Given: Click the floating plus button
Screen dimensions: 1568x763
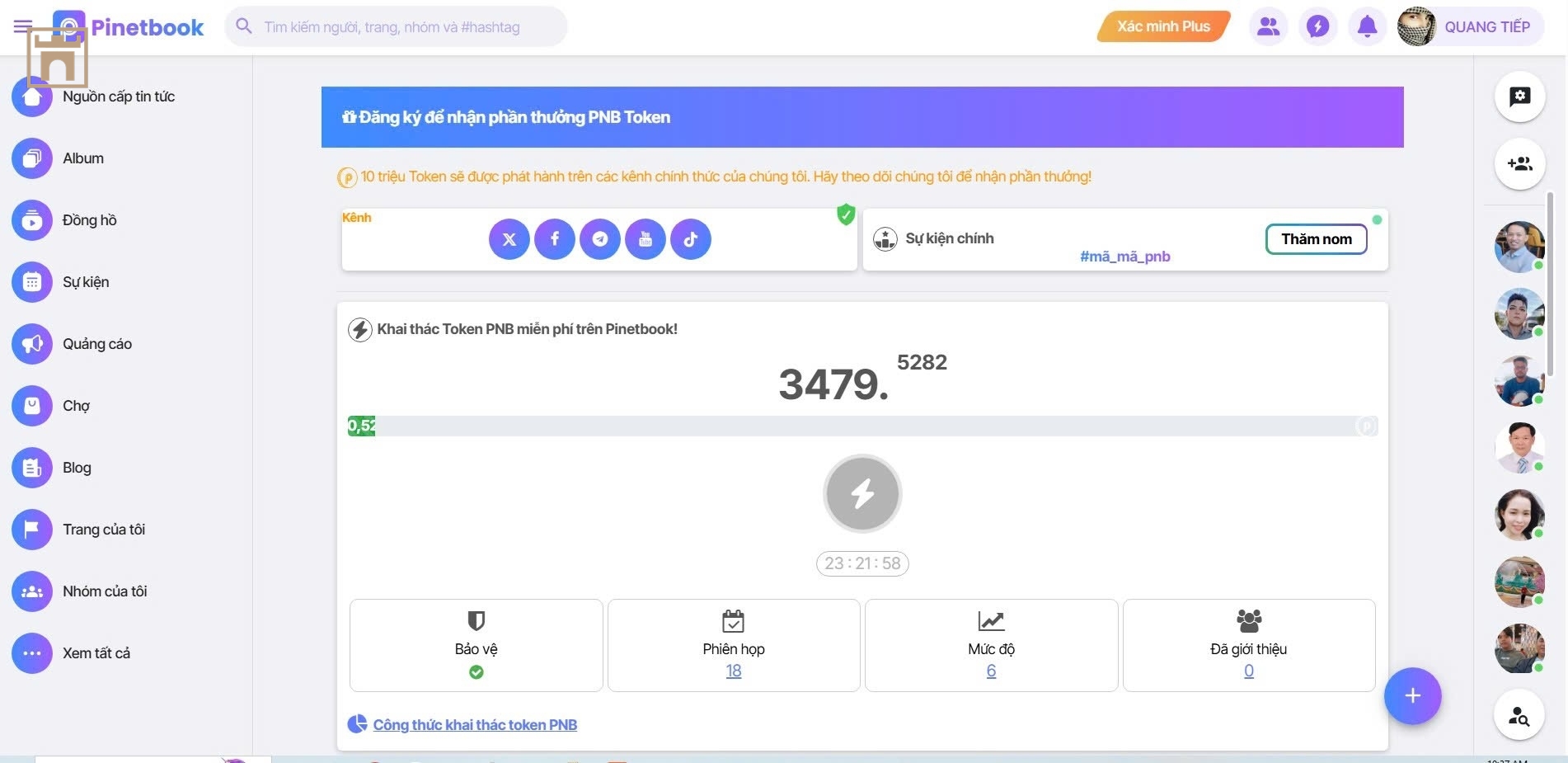Looking at the screenshot, I should click(x=1412, y=695).
